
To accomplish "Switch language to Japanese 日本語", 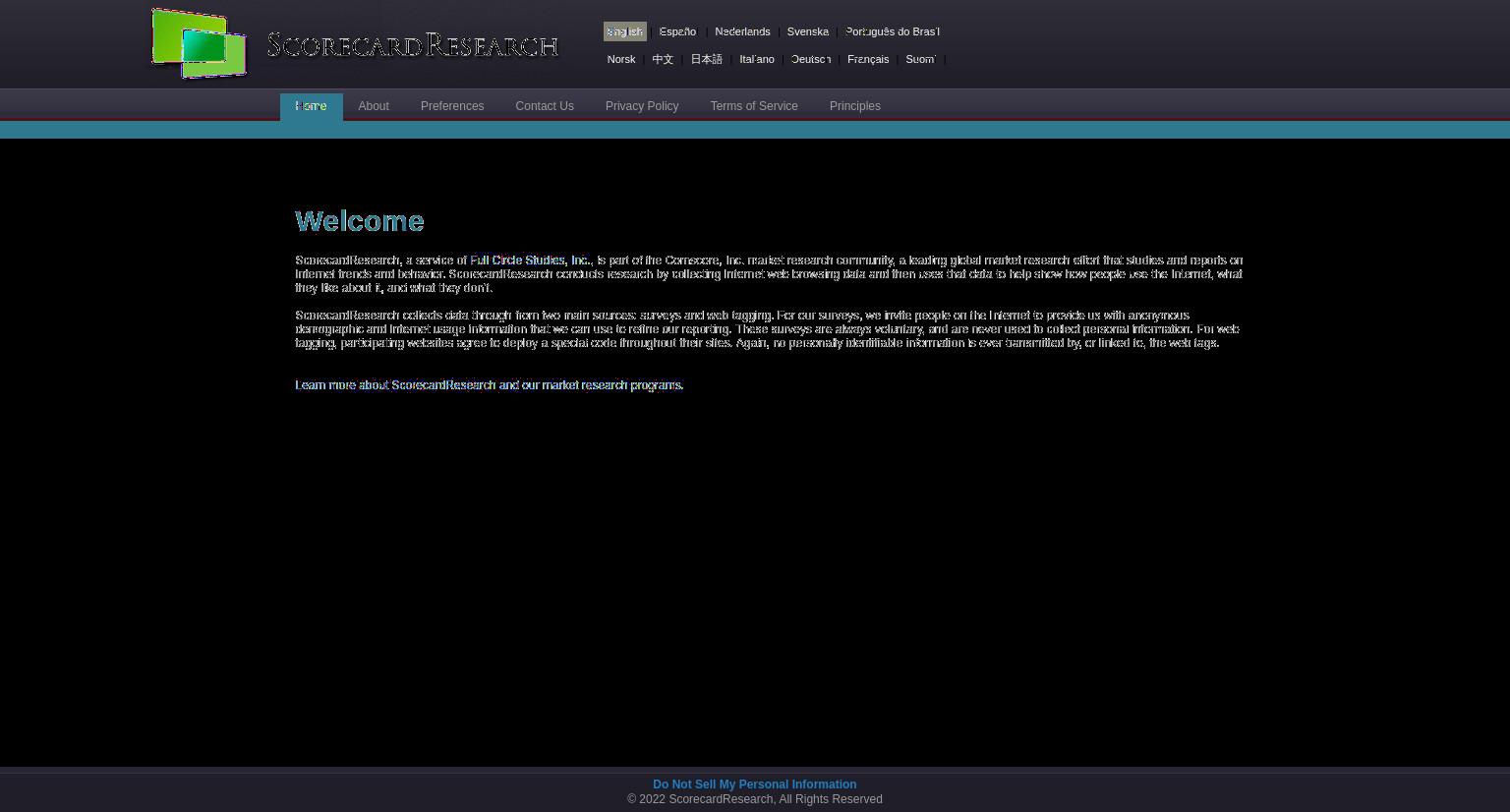I will [706, 59].
